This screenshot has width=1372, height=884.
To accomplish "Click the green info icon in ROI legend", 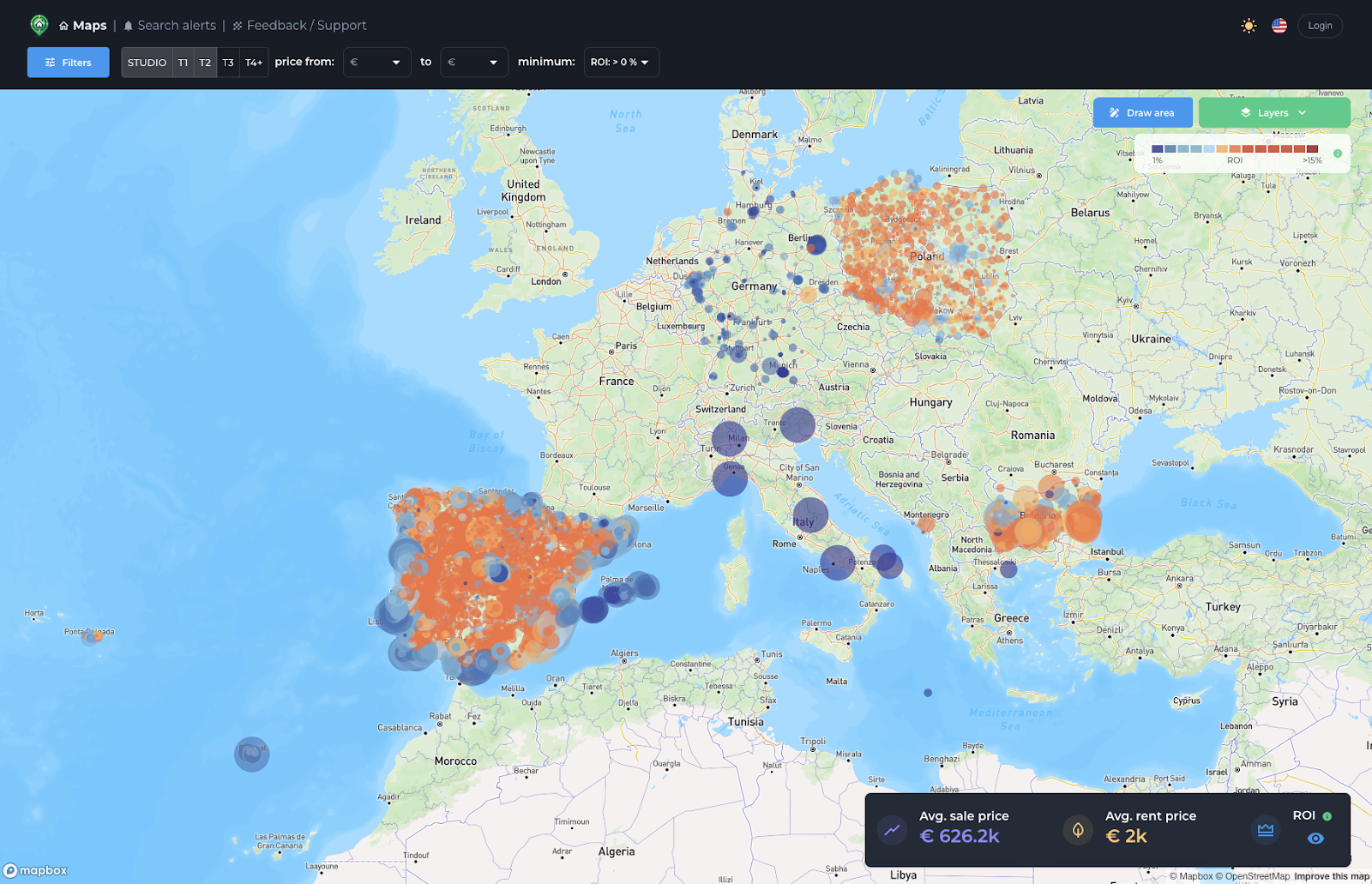I will coord(1338,153).
